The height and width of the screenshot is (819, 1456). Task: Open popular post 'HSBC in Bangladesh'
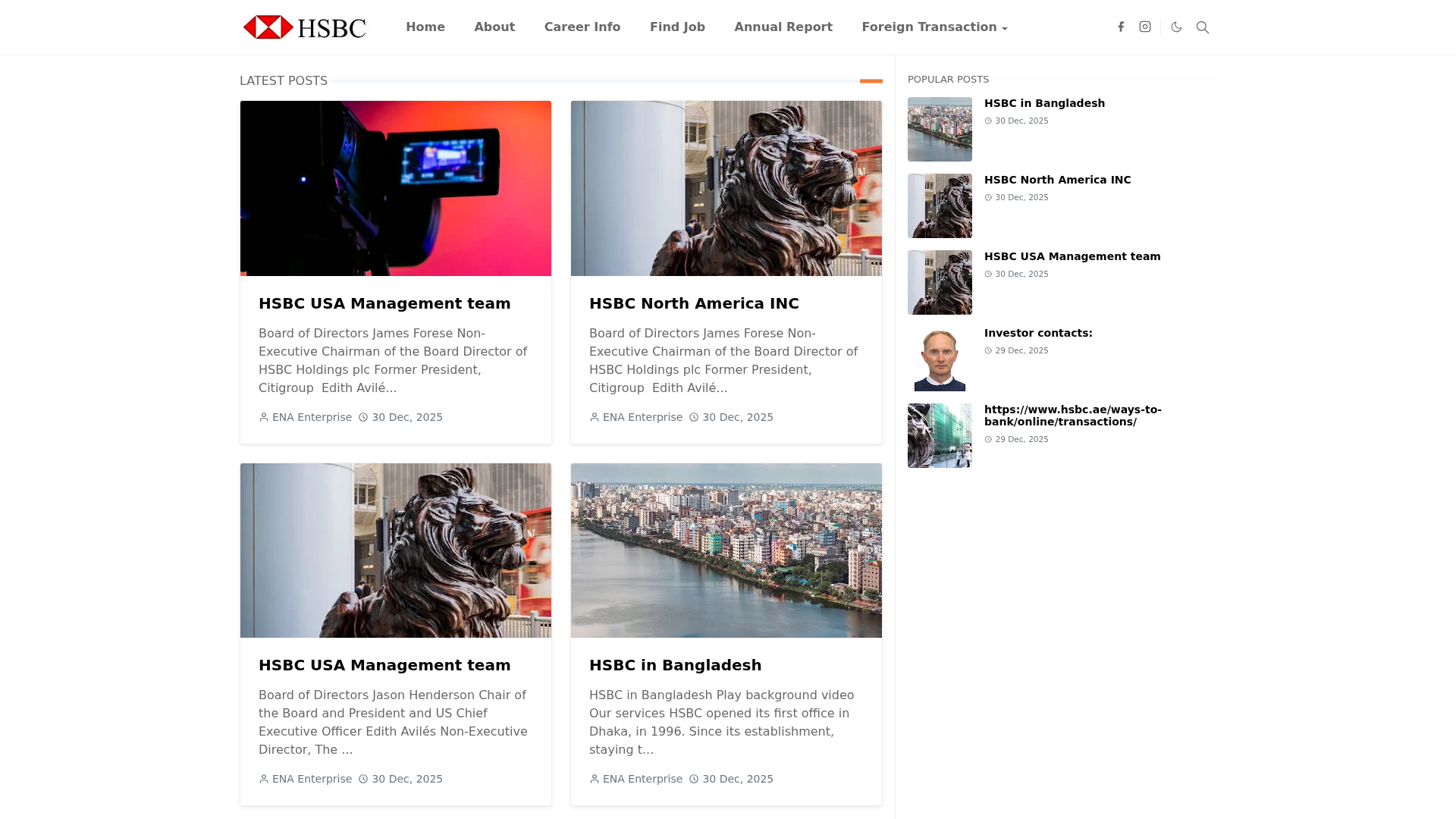[x=1044, y=103]
